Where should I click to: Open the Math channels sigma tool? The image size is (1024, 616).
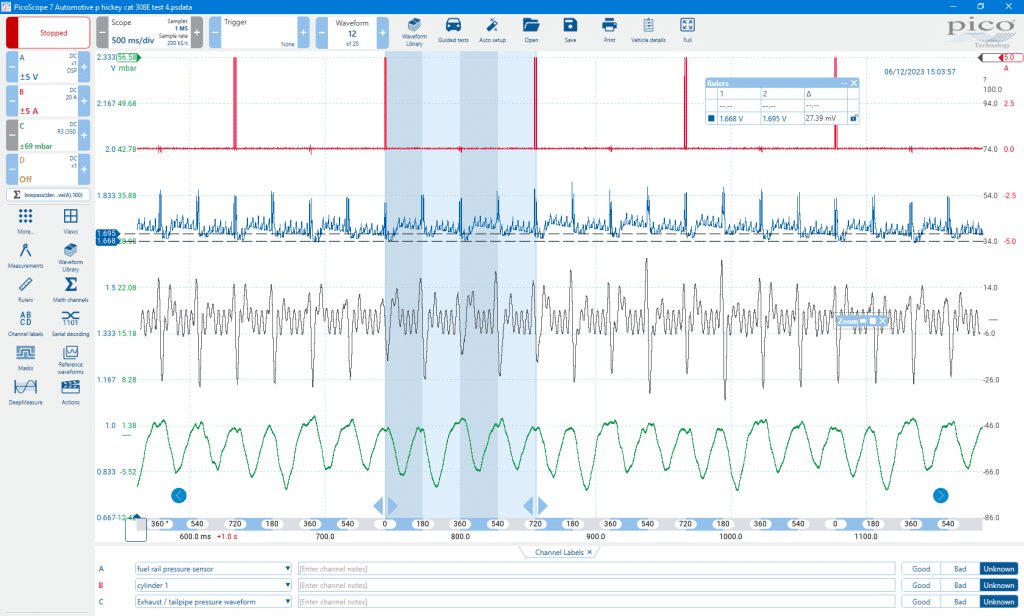[71, 289]
